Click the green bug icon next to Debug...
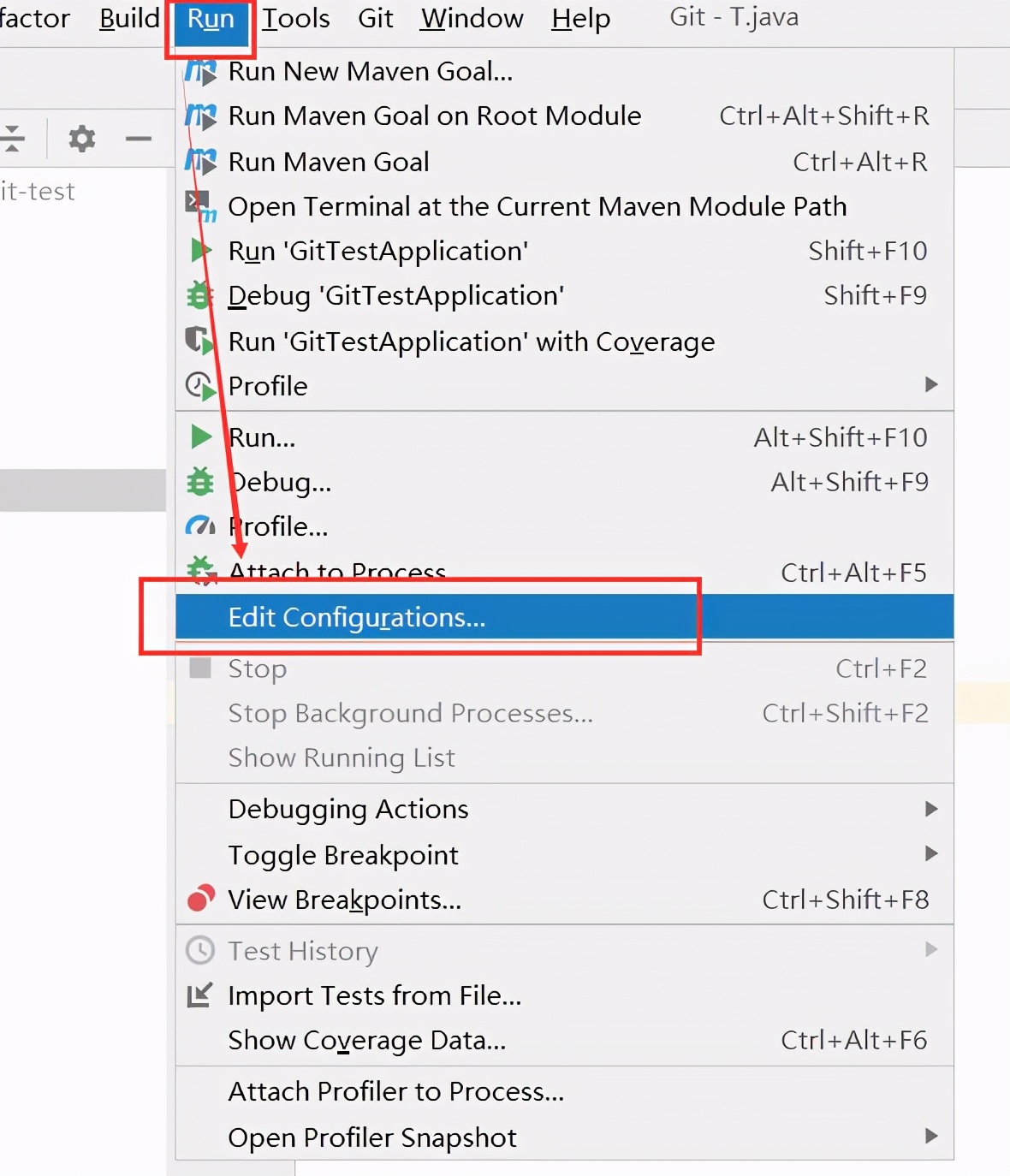 (x=200, y=482)
